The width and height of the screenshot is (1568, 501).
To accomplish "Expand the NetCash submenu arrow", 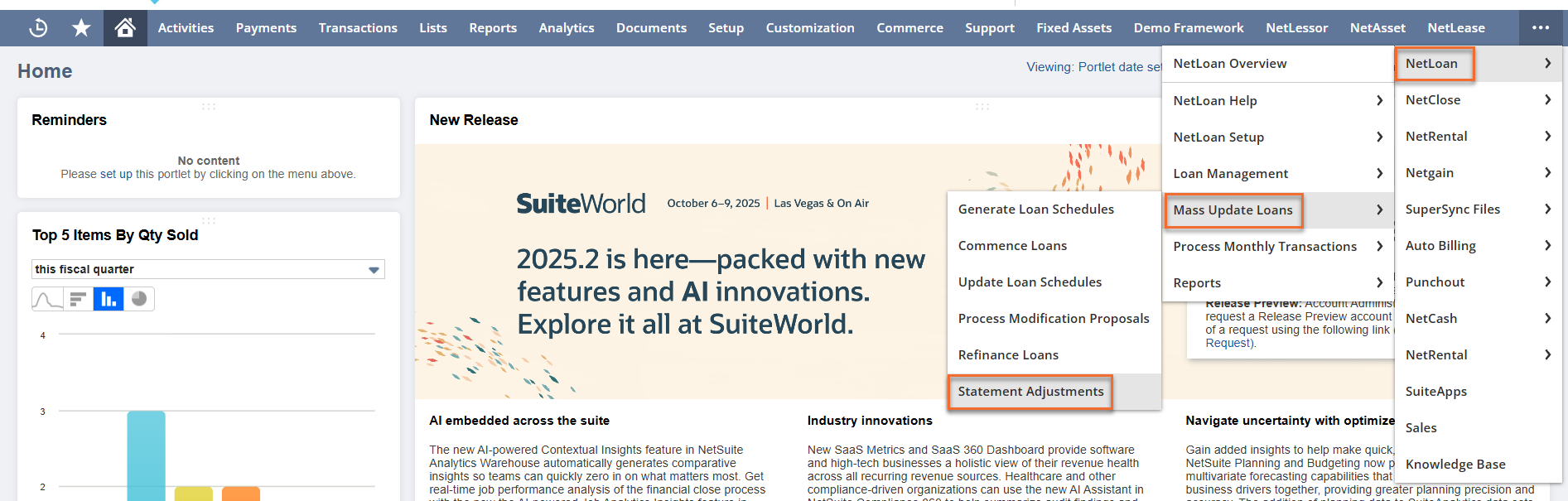I will click(1547, 318).
